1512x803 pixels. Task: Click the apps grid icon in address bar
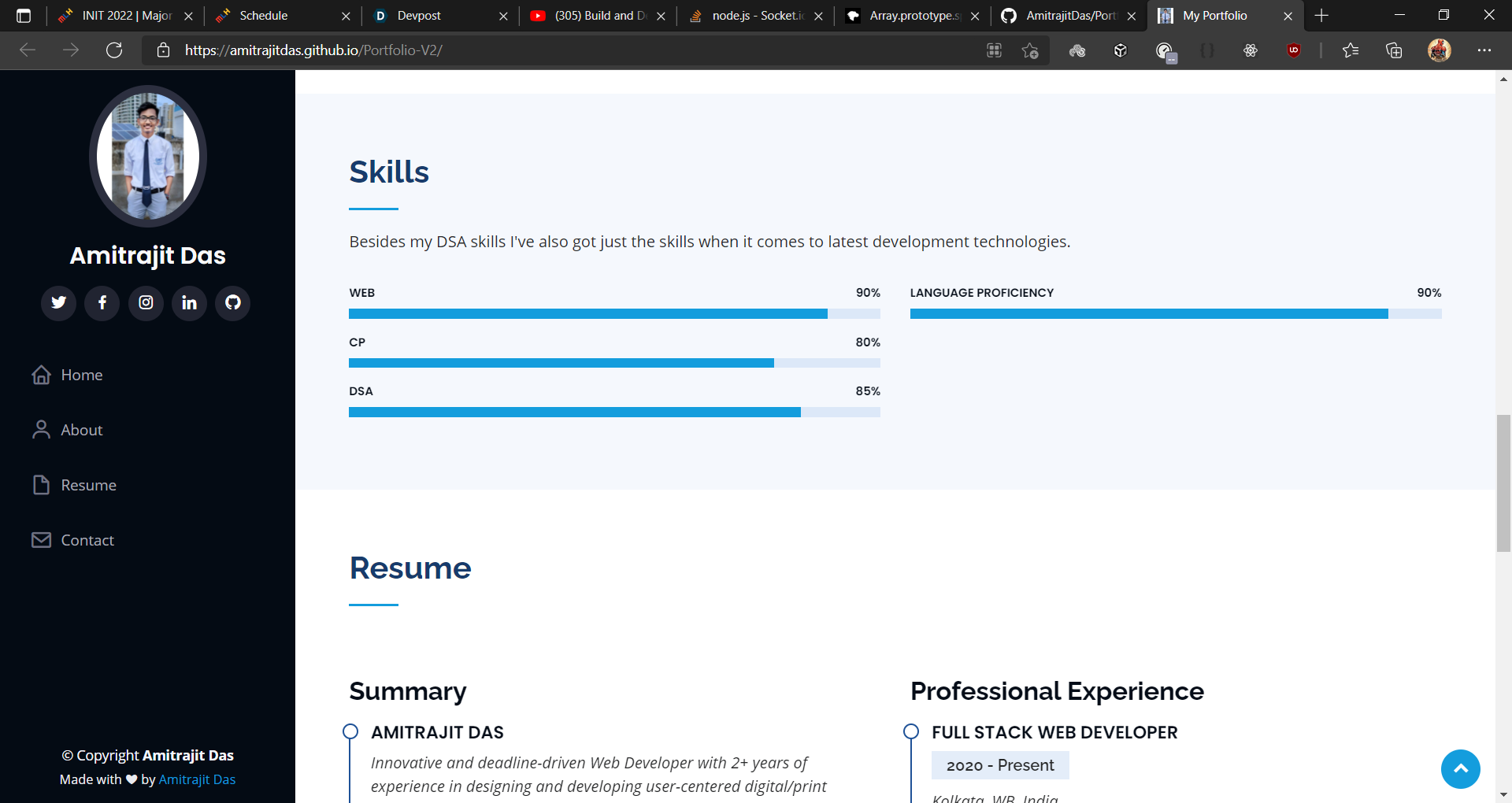[995, 50]
